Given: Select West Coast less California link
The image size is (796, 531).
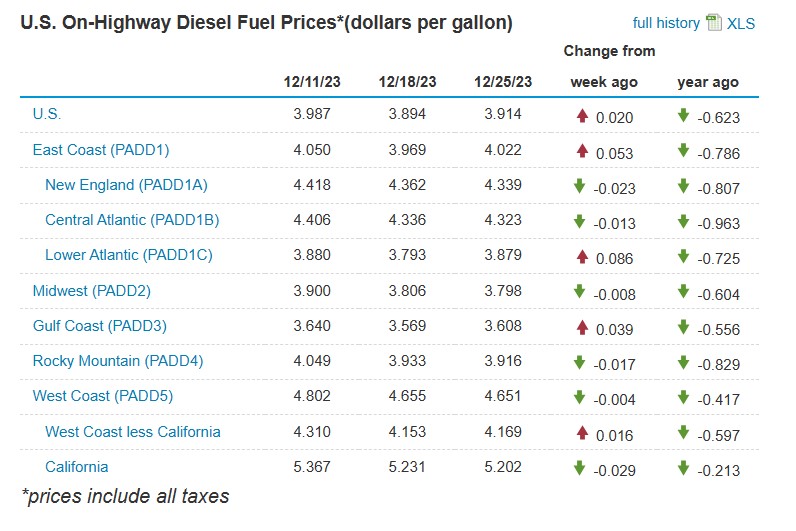Looking at the screenshot, I should [x=133, y=432].
